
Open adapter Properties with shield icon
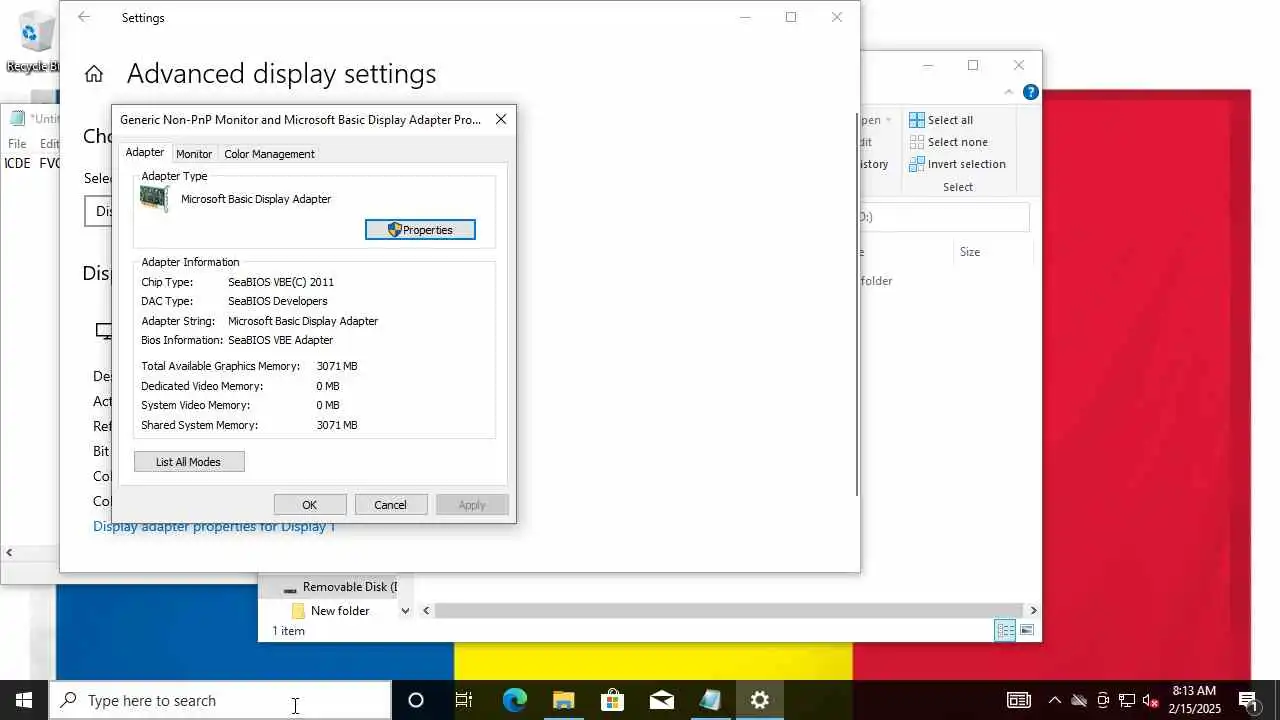(x=420, y=230)
